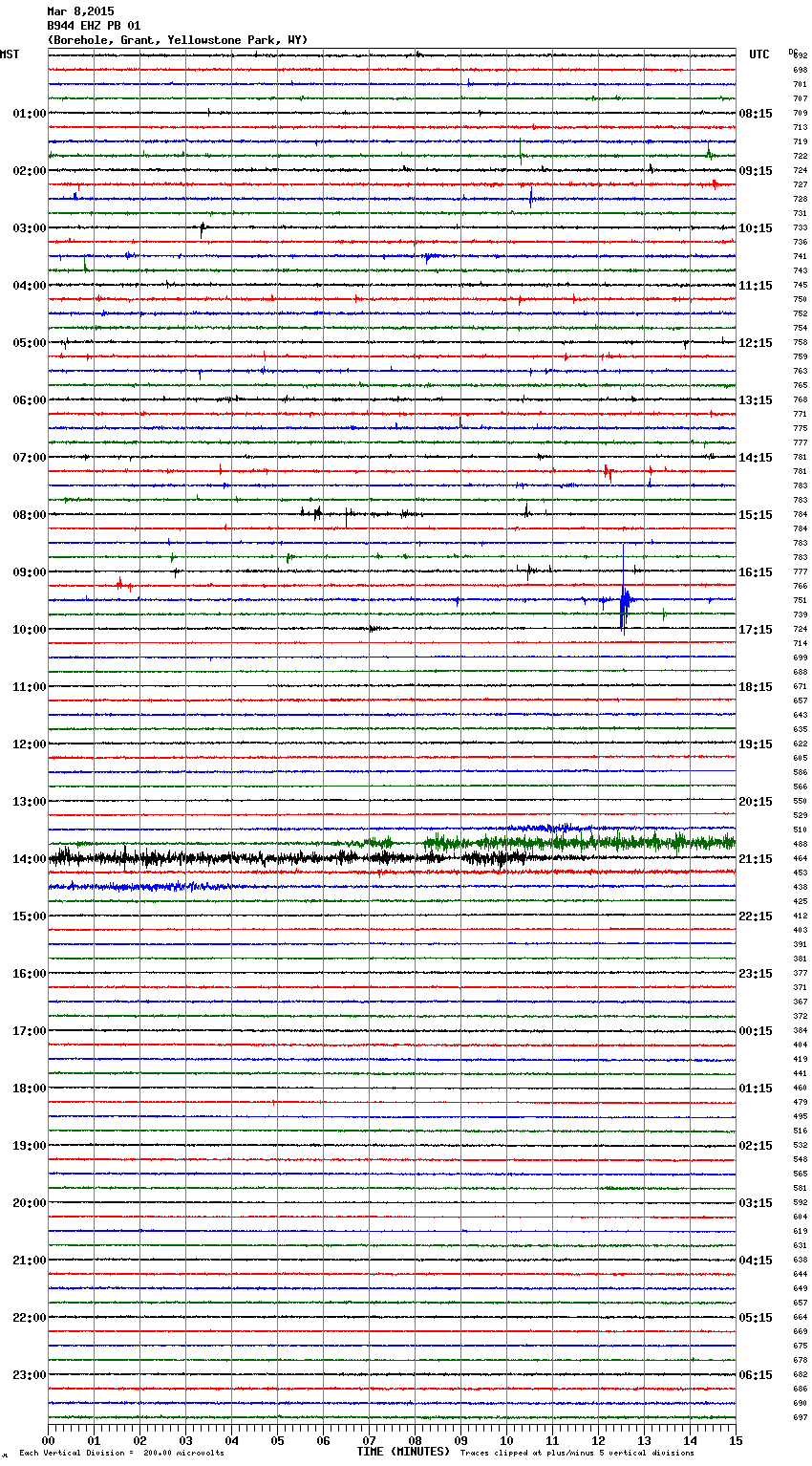This screenshot has height=1466, width=812.
Task: Select DC offset value "464"
Action: pos(801,858)
